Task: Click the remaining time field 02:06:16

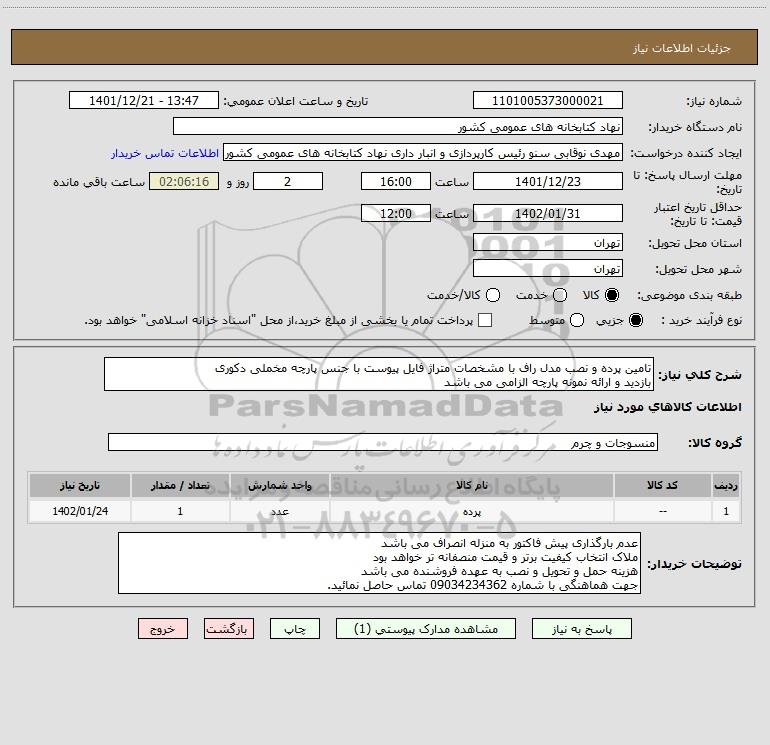Action: pos(184,181)
